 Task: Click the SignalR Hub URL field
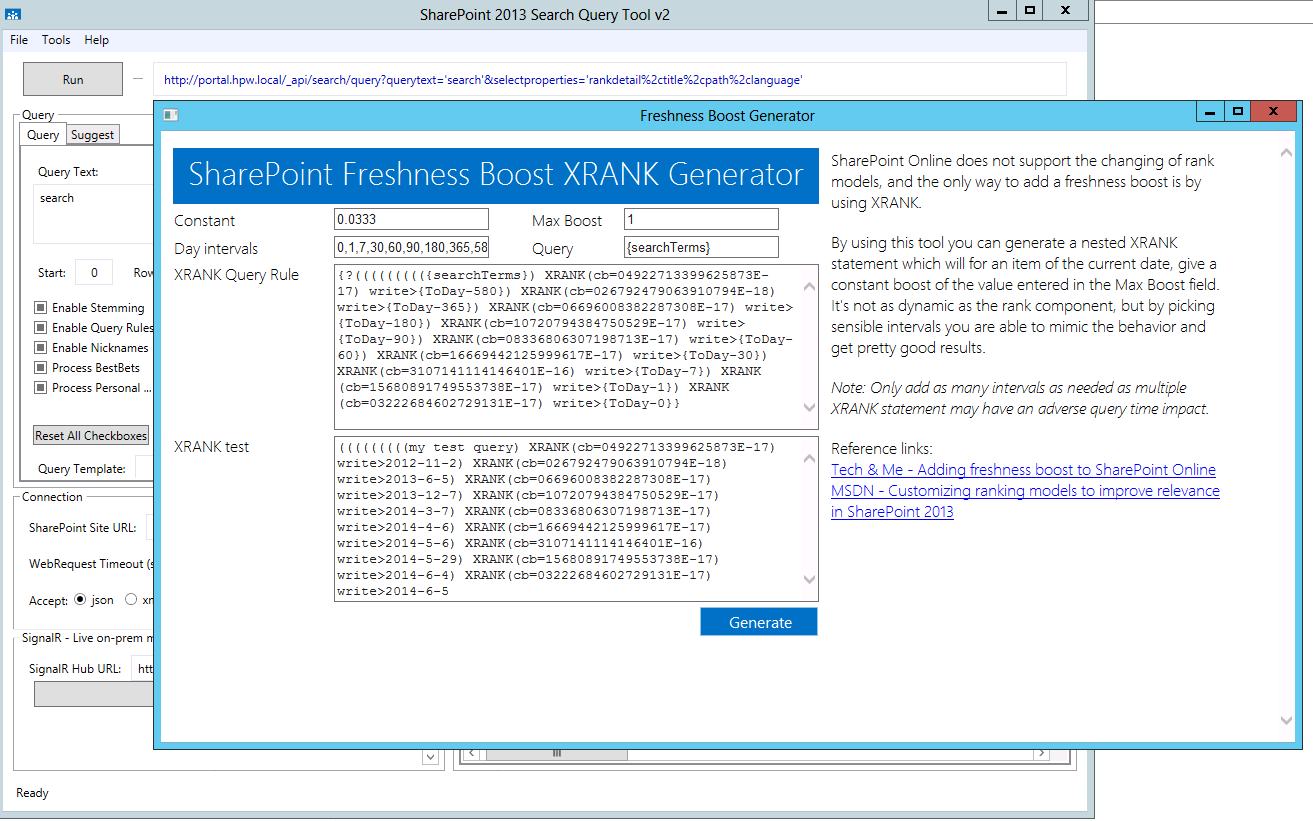pos(143,669)
